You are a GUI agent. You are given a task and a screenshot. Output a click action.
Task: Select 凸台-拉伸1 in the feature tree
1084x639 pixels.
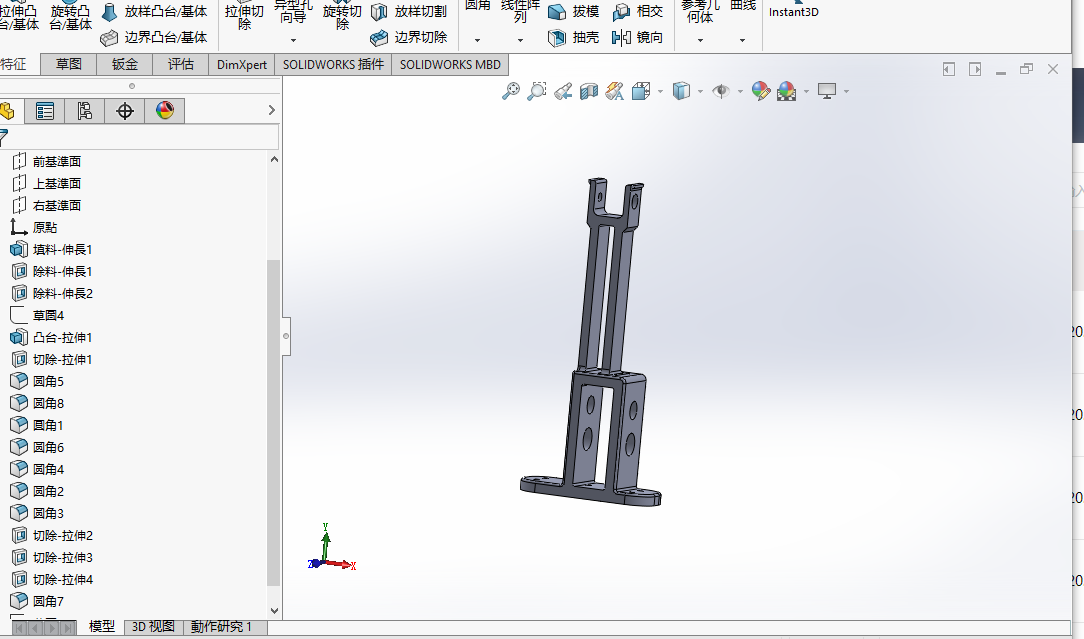point(62,337)
